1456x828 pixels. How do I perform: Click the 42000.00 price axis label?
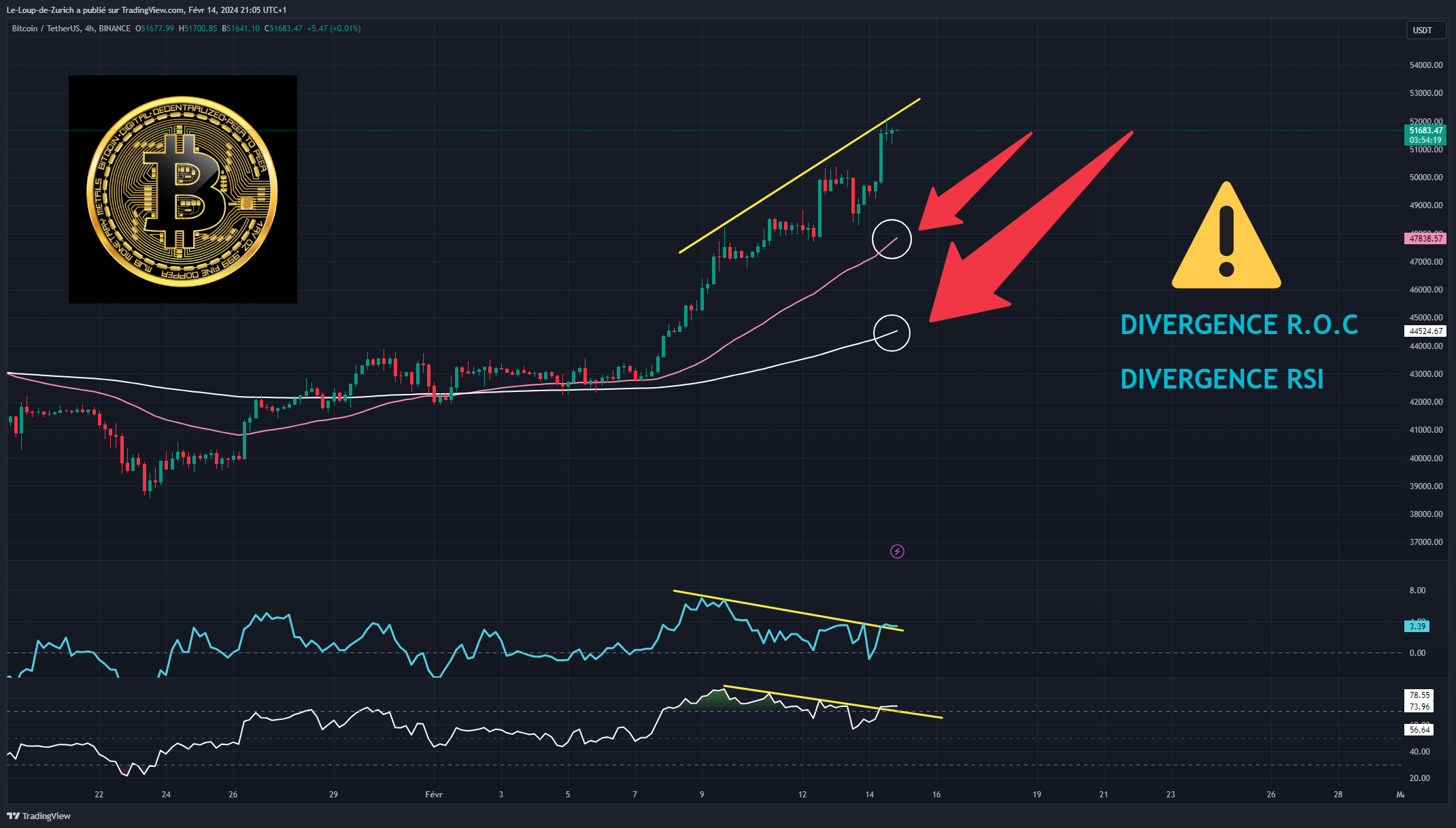pyautogui.click(x=1426, y=402)
